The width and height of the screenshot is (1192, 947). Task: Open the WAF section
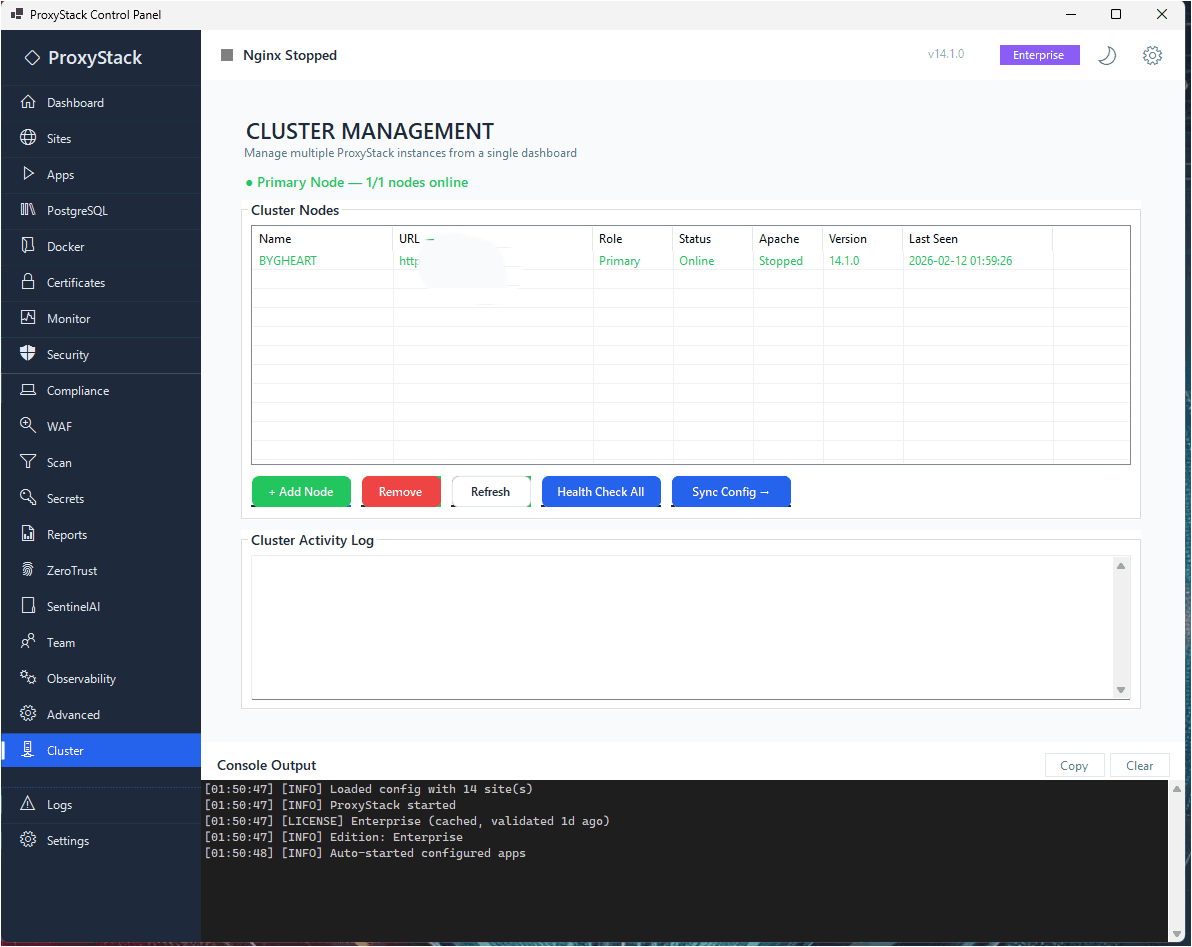[59, 426]
